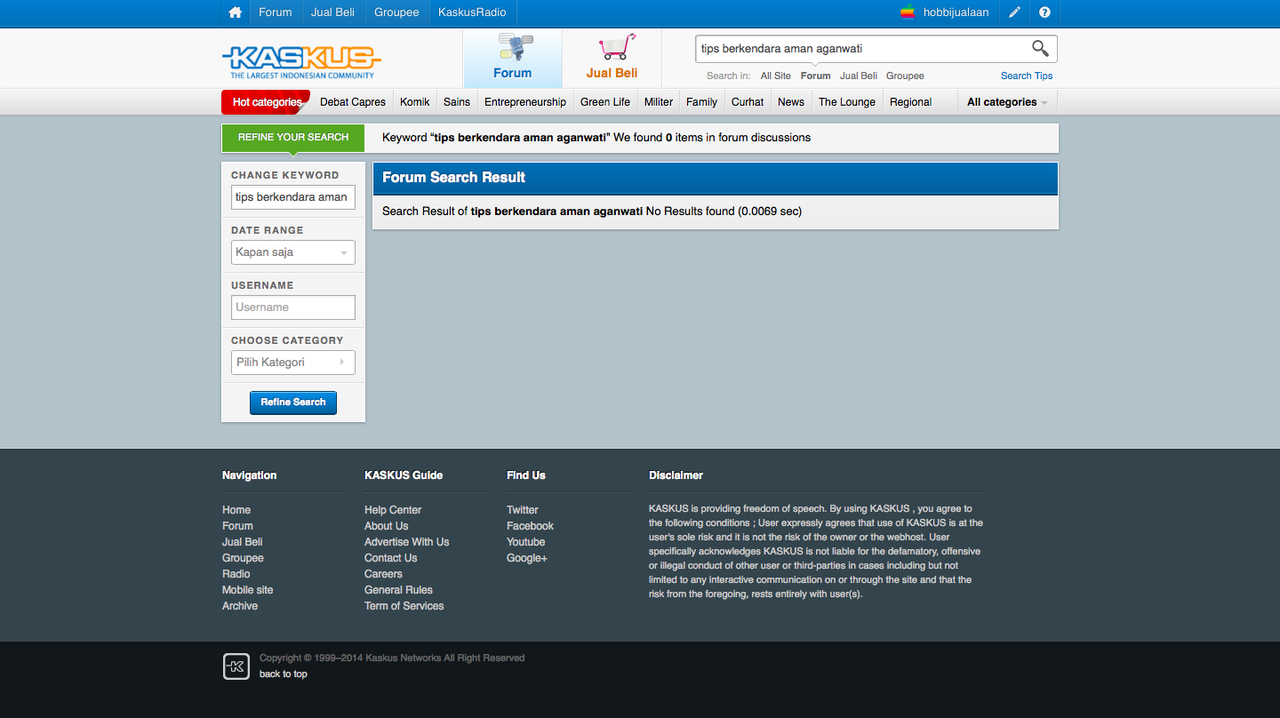1280x718 pixels.
Task: Open the Twitter link in footer
Action: point(522,510)
